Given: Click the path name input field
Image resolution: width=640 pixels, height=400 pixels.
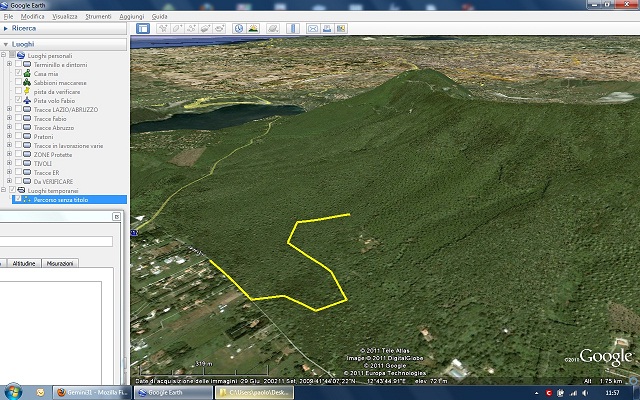Looking at the screenshot, I should click(x=56, y=241).
